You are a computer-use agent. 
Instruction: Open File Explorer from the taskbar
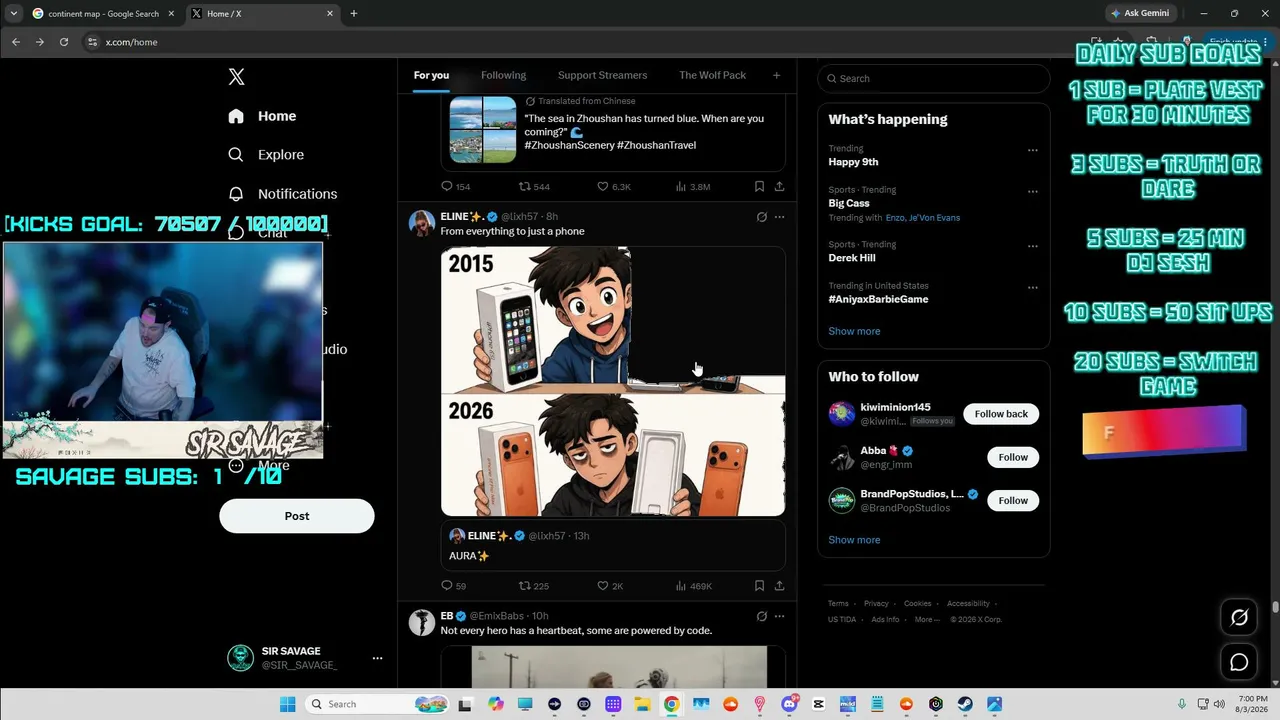coord(642,704)
